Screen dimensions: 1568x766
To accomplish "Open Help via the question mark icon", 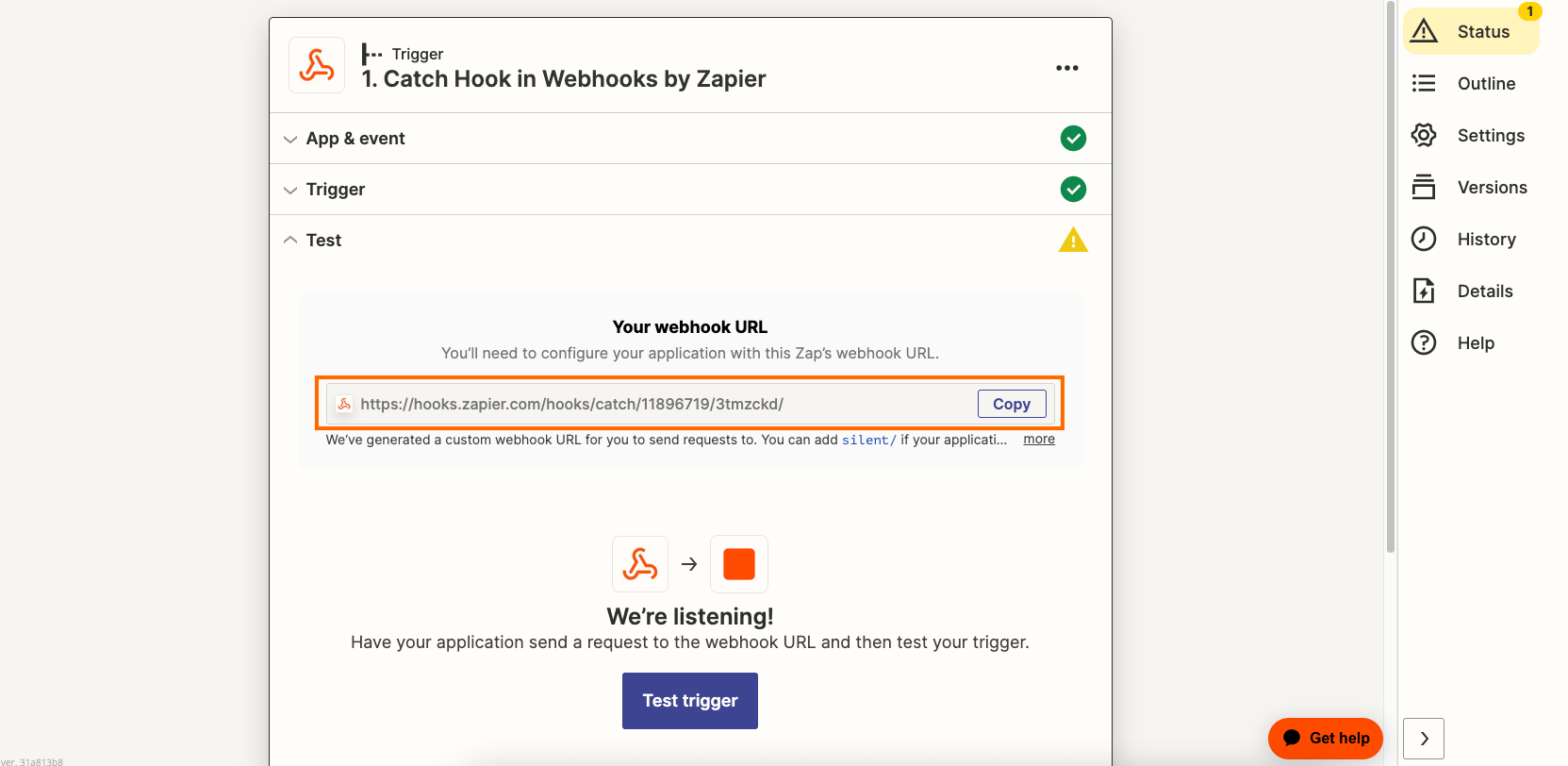I will point(1424,342).
